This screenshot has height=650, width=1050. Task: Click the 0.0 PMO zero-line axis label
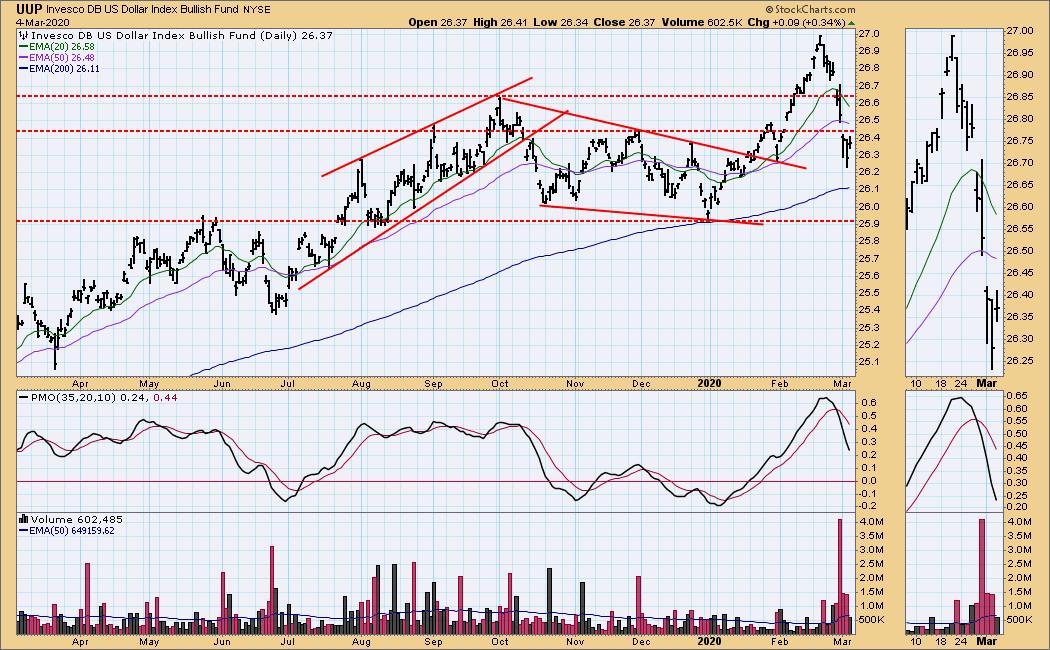click(x=869, y=481)
